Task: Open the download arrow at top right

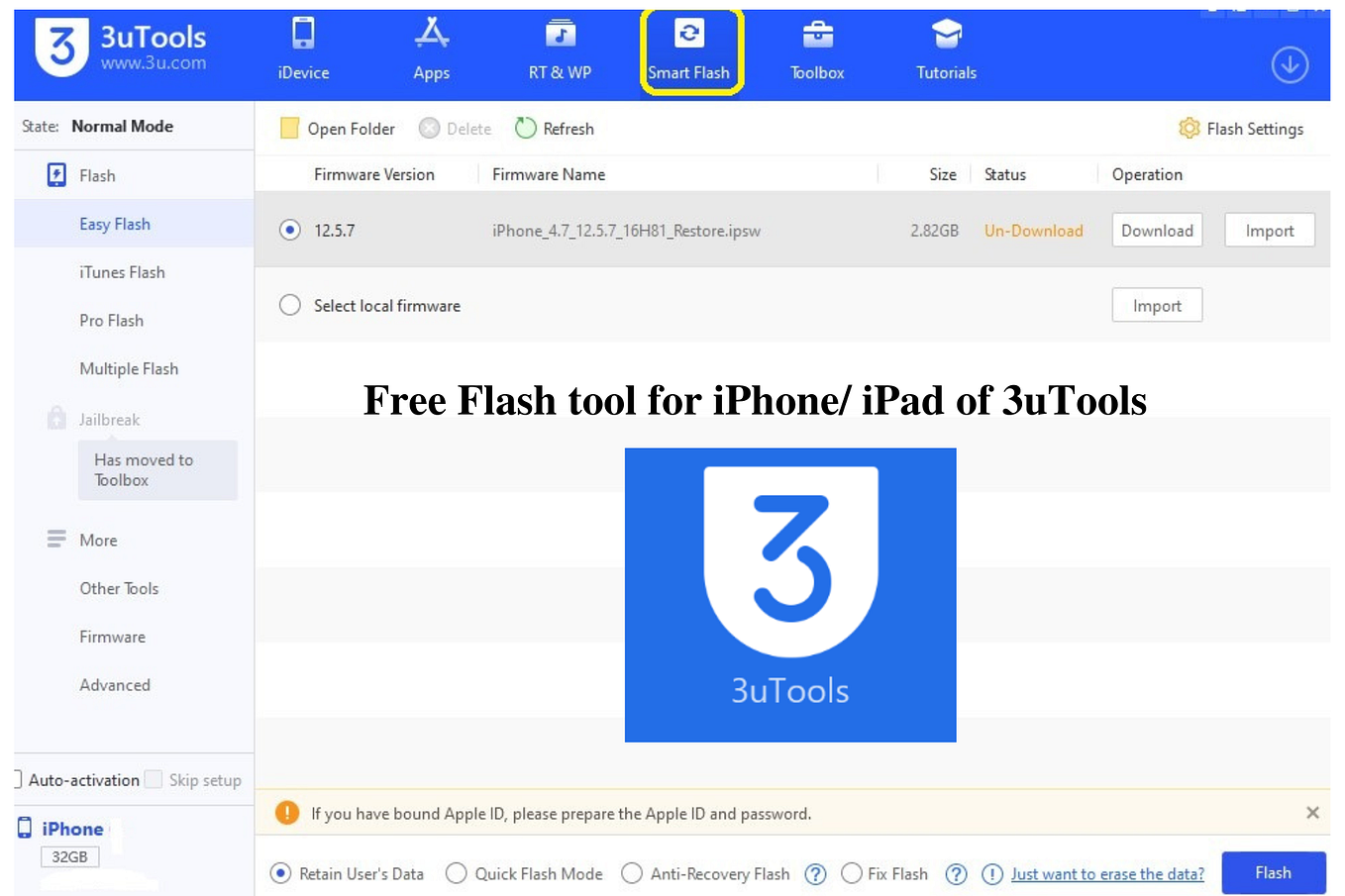Action: [1289, 63]
